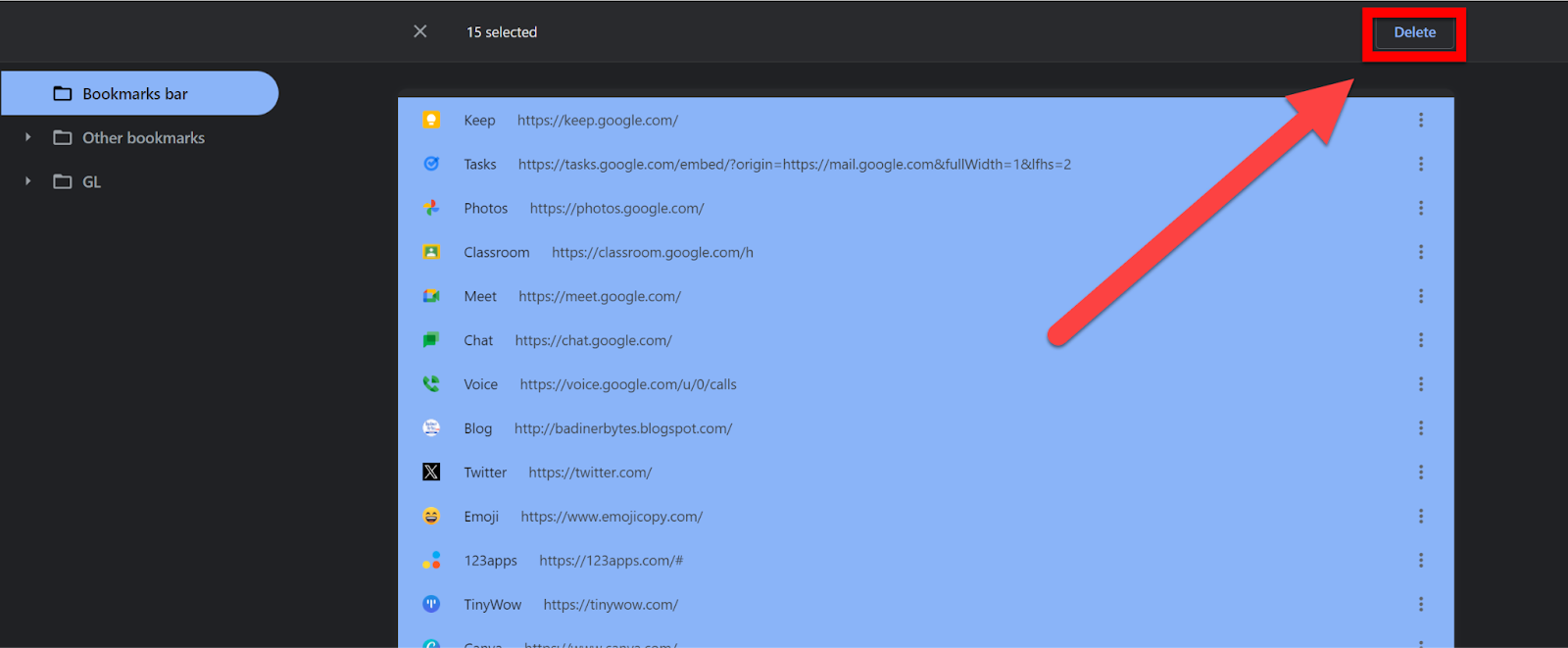1568x648 pixels.
Task: Click the Bookmarks bar folder icon
Action: 63,94
